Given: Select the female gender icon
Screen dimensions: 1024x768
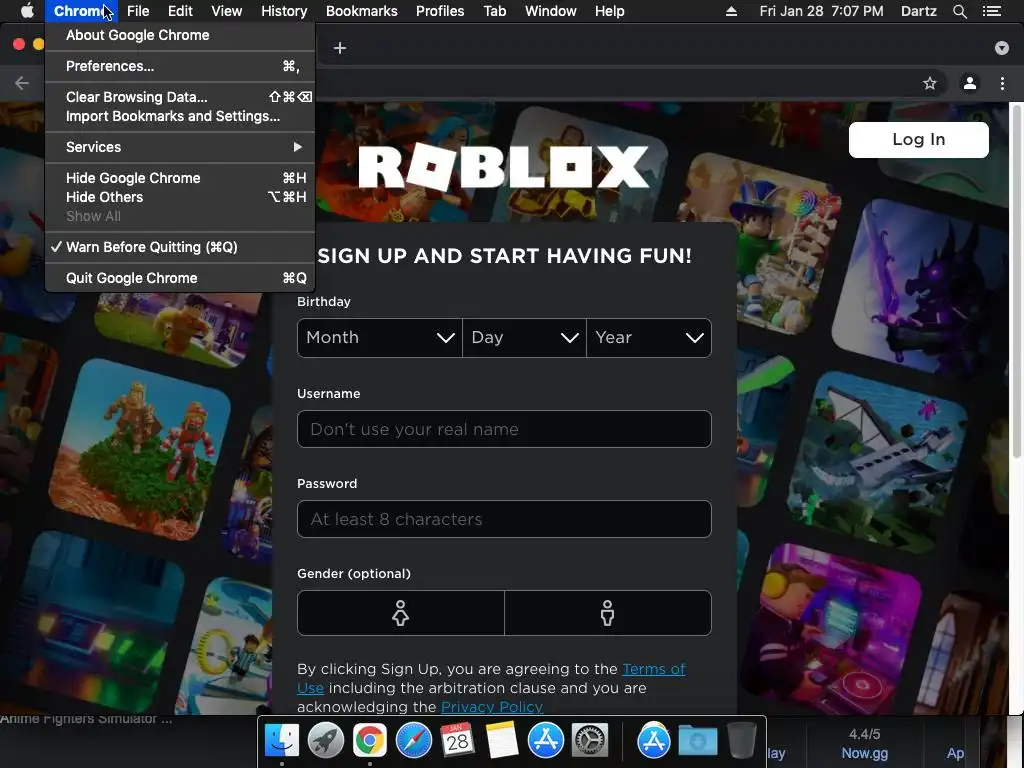Looking at the screenshot, I should [x=400, y=613].
